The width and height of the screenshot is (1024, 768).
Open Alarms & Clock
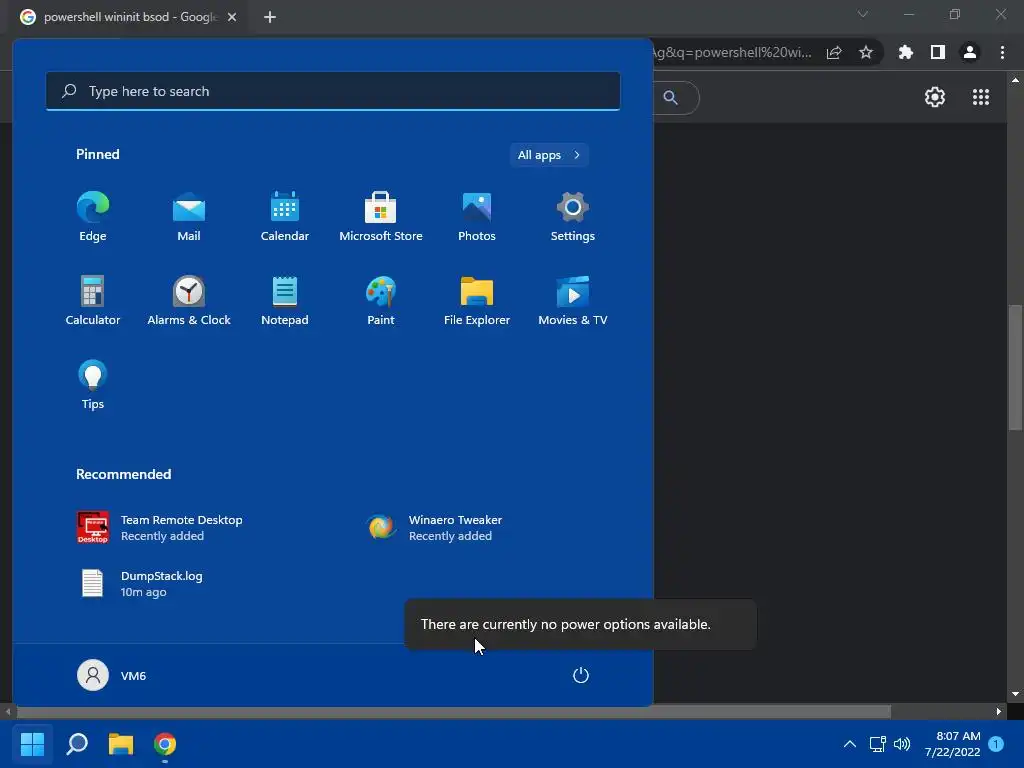pos(189,300)
